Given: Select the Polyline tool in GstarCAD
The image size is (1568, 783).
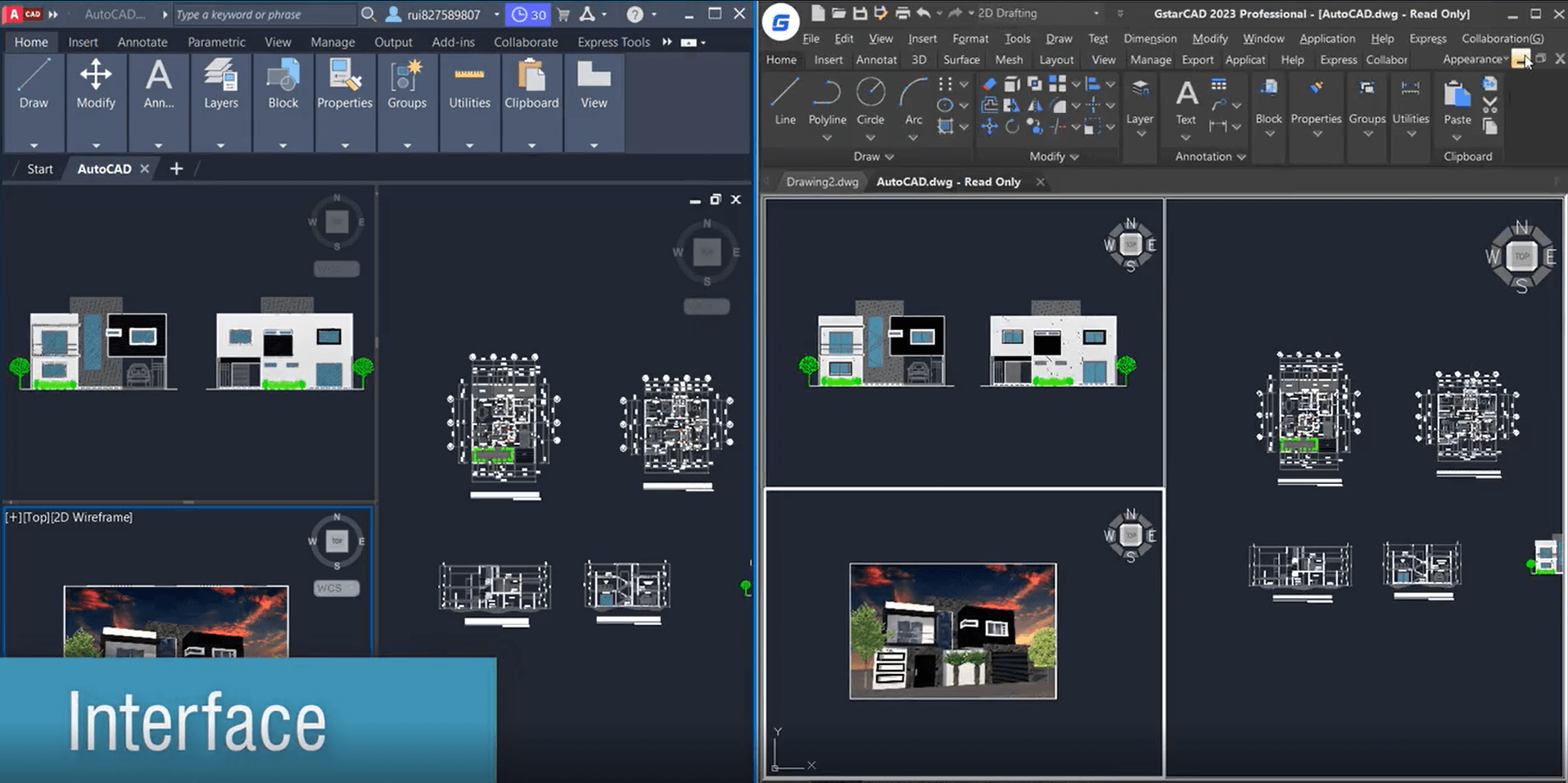Looking at the screenshot, I should click(827, 102).
